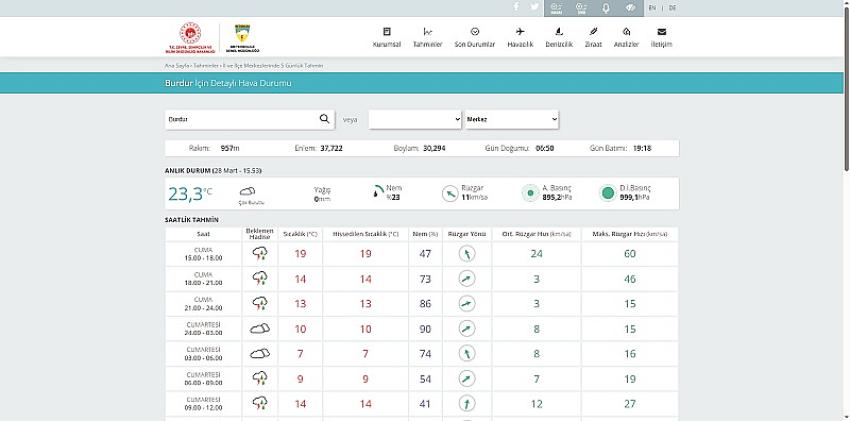
Task: Click storm icon for Cumartesi 06.00 - 09.00
Action: click(260, 378)
